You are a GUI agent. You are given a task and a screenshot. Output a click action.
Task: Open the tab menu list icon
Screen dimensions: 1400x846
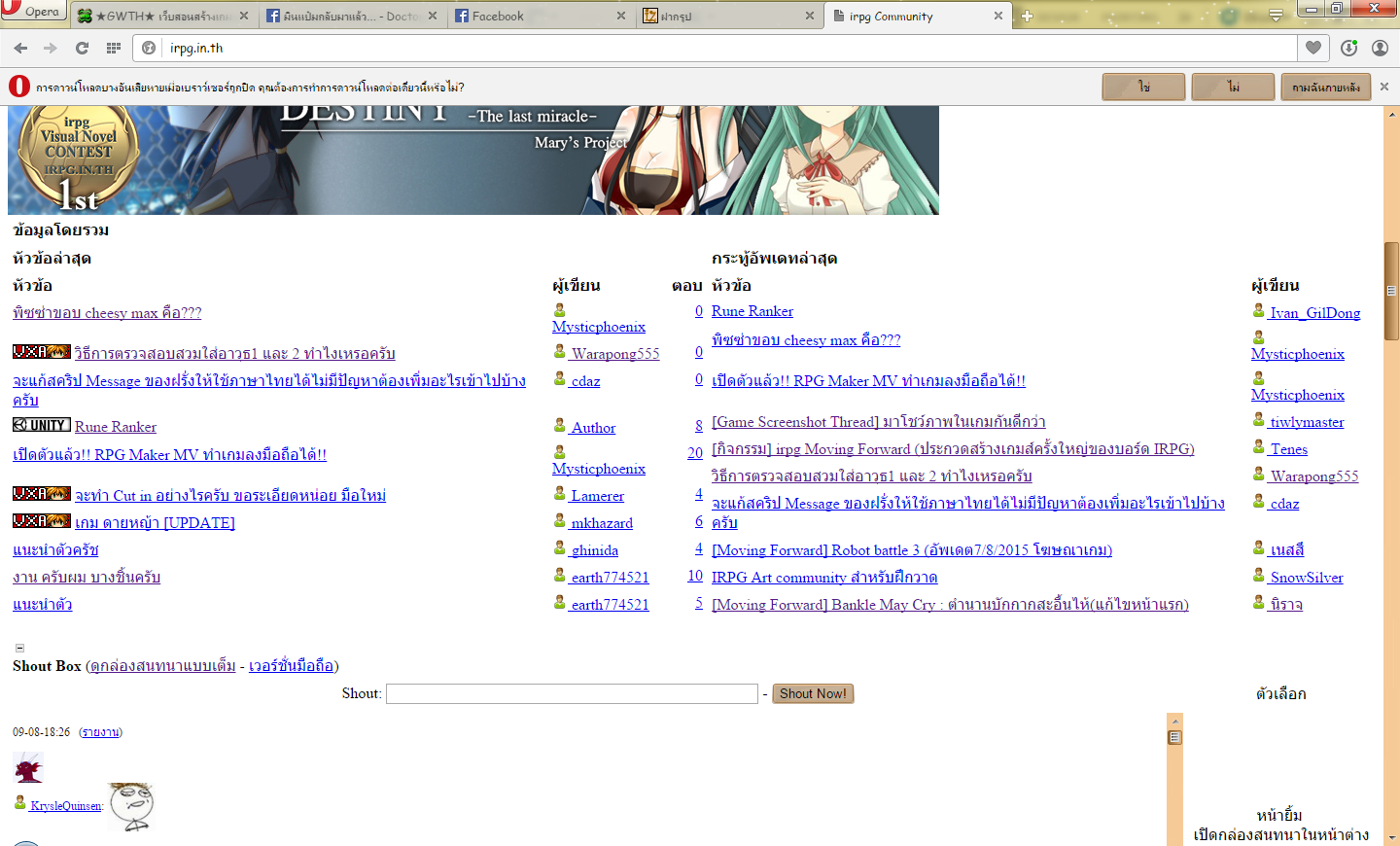coord(1277,16)
